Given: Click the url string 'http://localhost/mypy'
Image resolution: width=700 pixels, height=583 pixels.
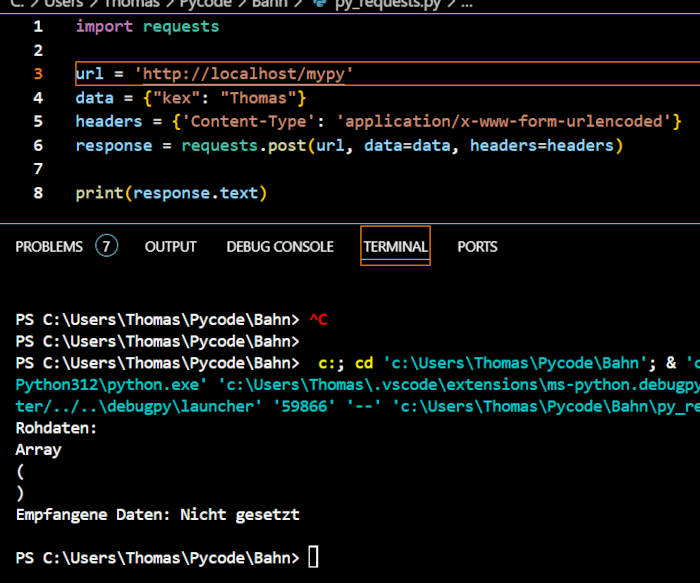Looking at the screenshot, I should point(244,74).
